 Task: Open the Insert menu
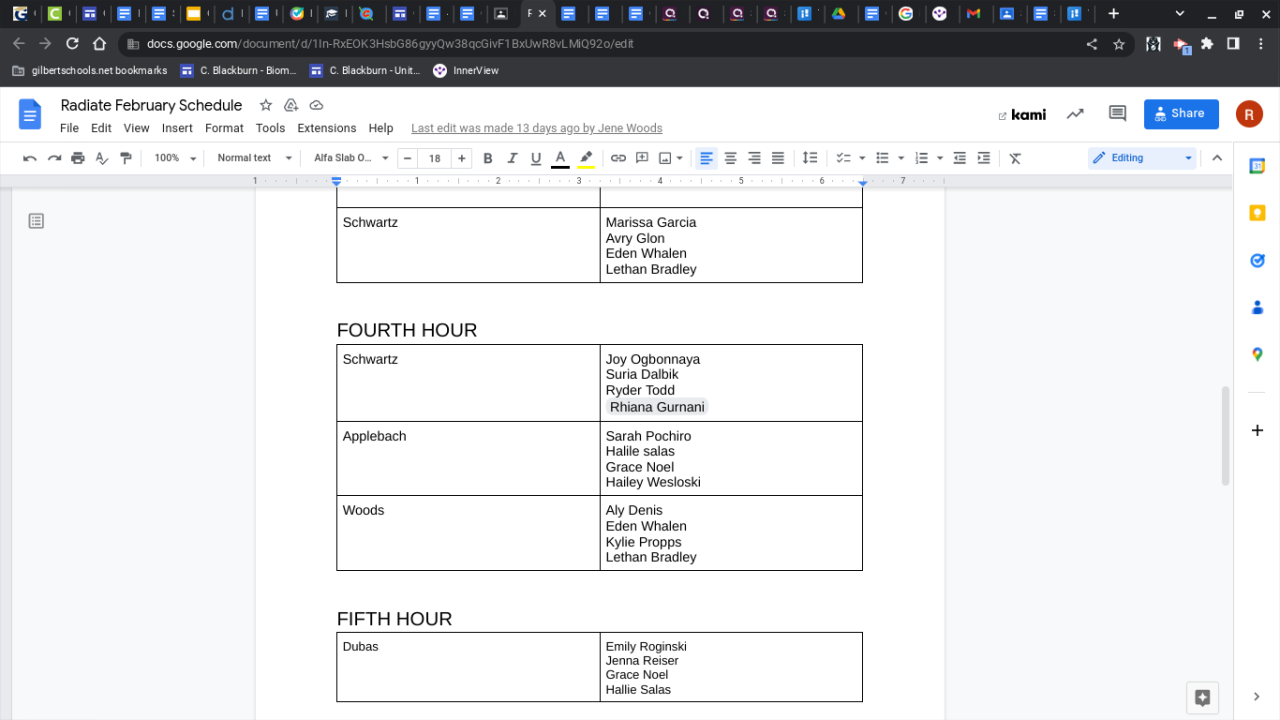[177, 128]
